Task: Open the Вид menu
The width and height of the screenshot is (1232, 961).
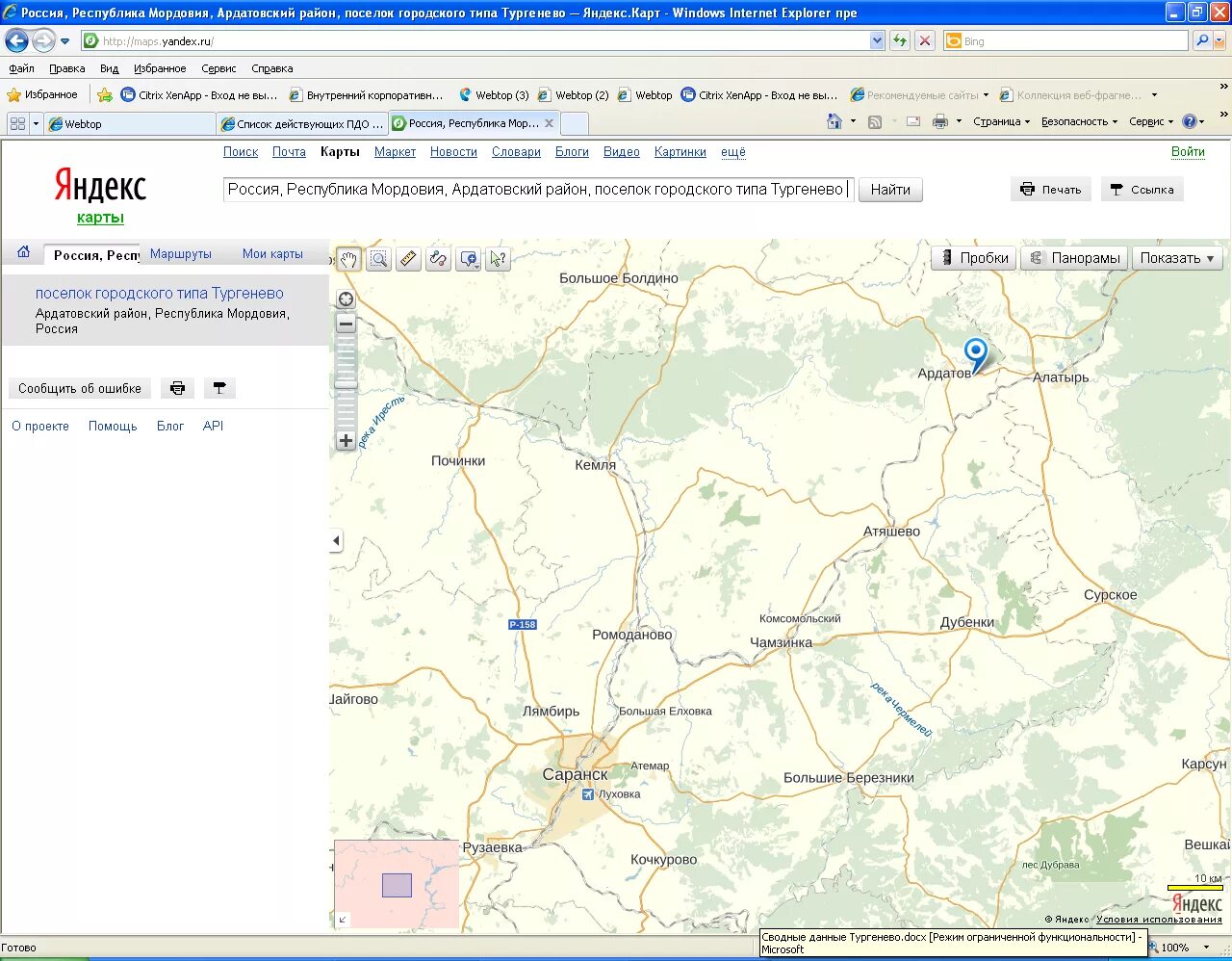Action: coord(109,68)
